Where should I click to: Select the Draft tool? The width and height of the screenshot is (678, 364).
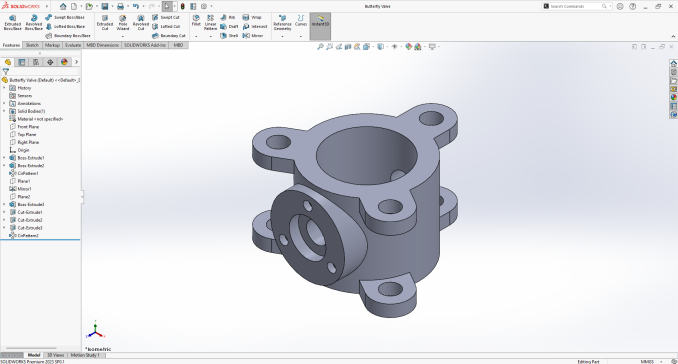coord(229,26)
